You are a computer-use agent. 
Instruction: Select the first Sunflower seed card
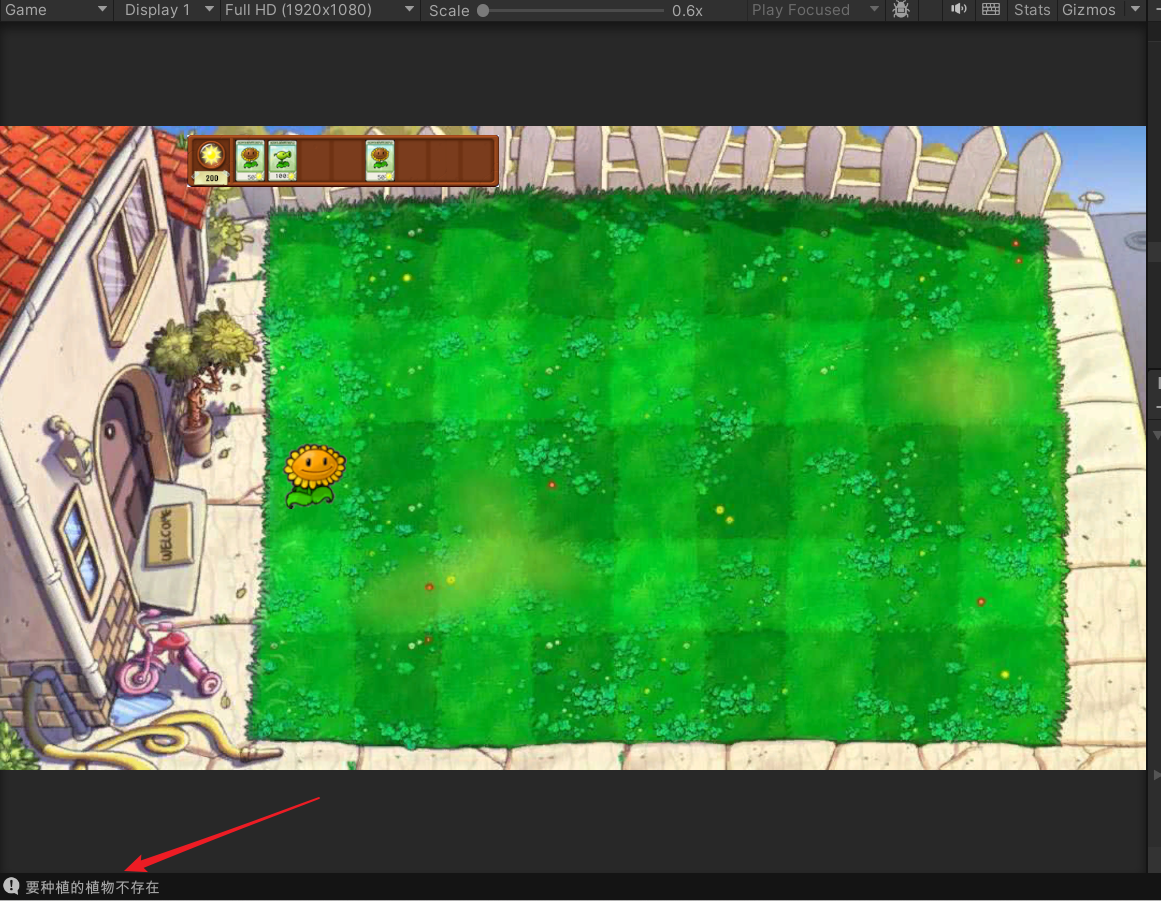tap(250, 161)
